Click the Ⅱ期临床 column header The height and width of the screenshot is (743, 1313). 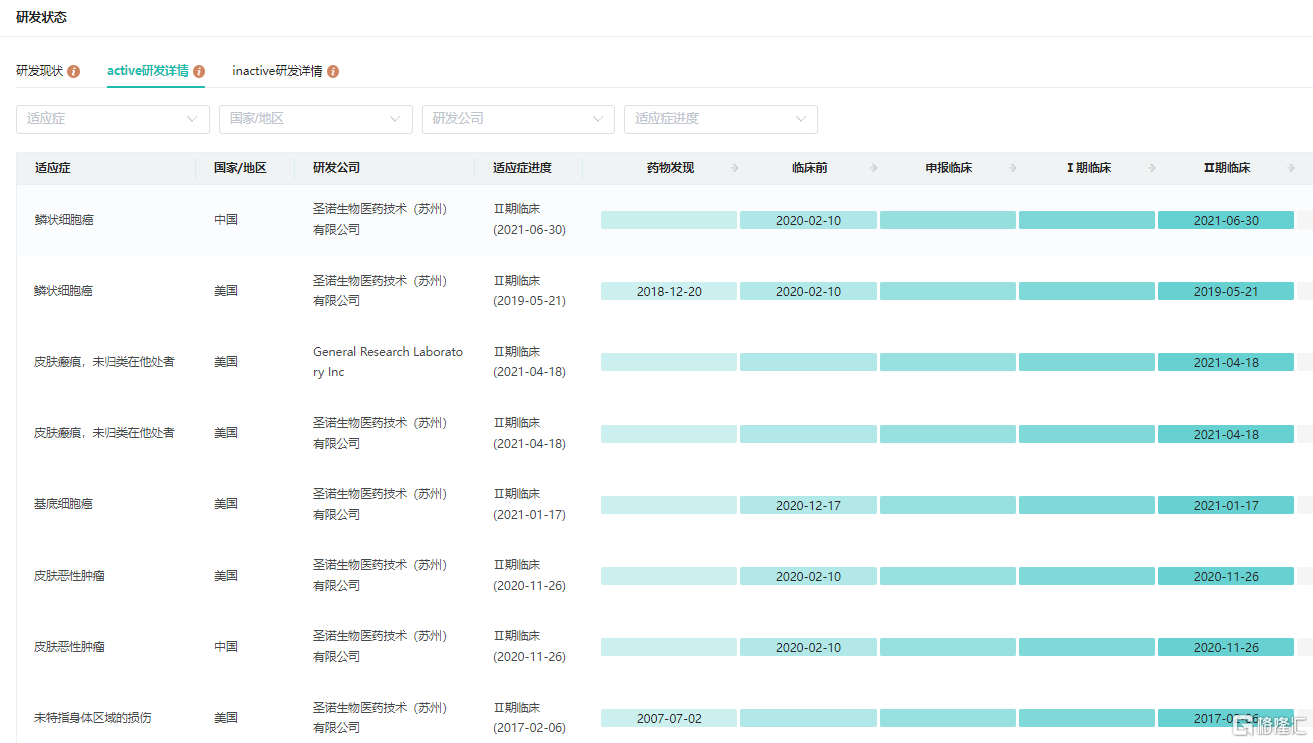coord(1227,168)
